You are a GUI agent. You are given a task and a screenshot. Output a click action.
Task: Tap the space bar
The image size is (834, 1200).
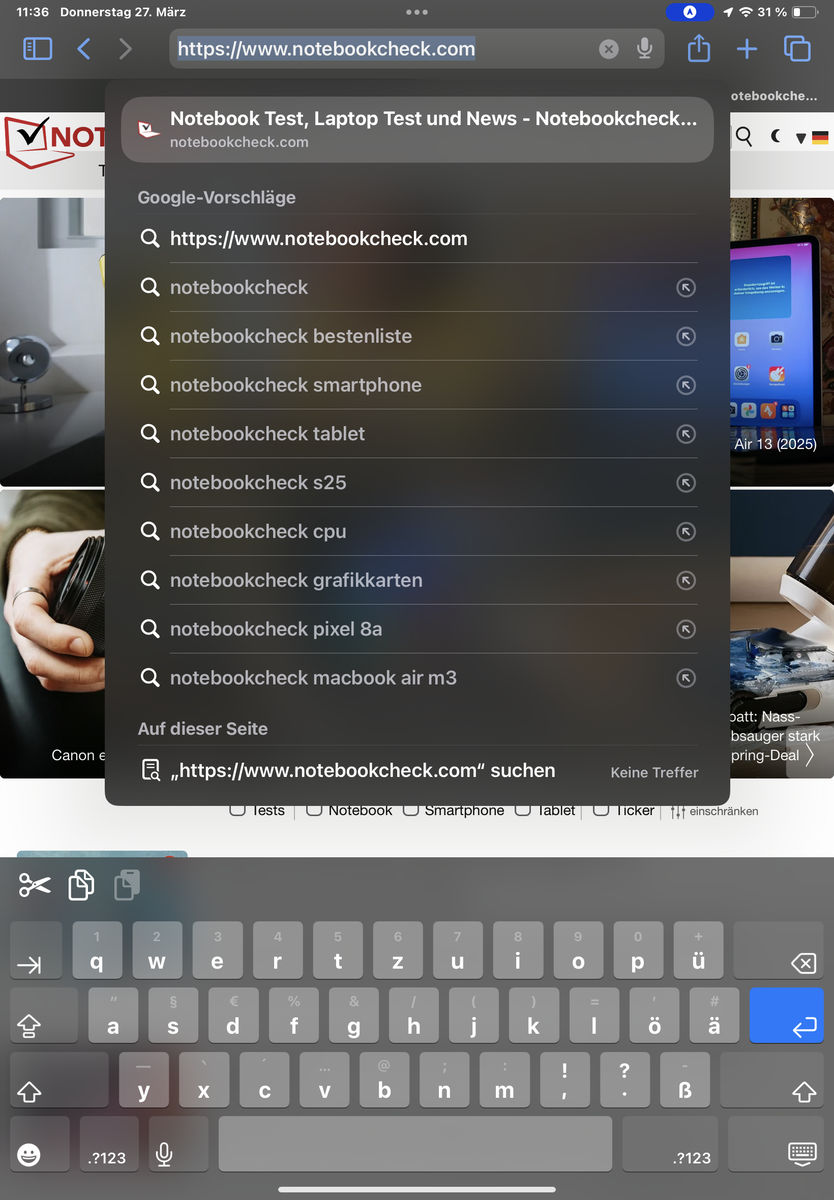pyautogui.click(x=415, y=1144)
